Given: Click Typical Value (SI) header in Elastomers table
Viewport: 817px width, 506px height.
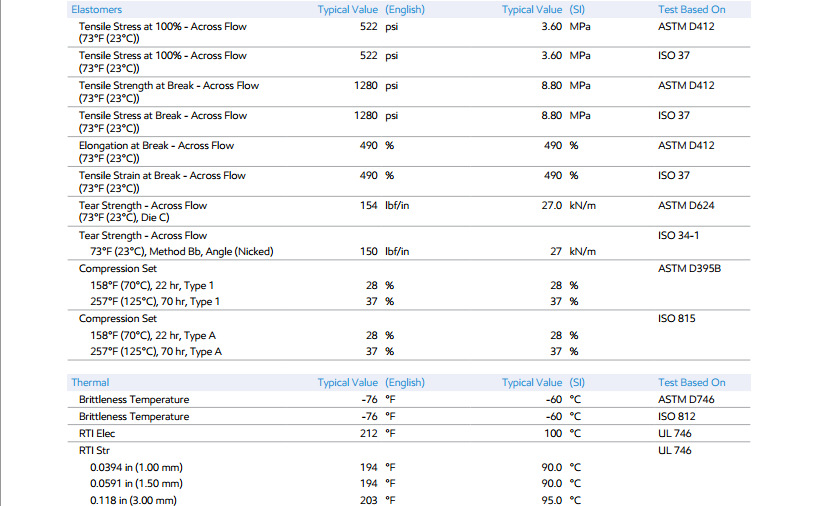Looking at the screenshot, I should pyautogui.click(x=543, y=9).
